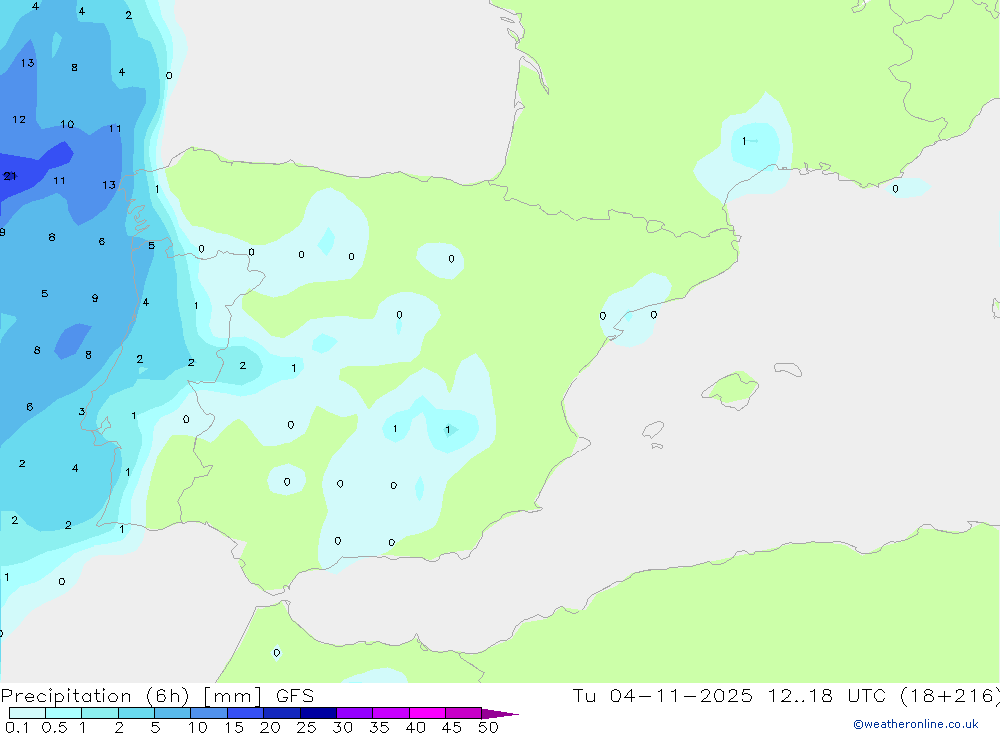The height and width of the screenshot is (733, 1000).
Task: Click the "(18+216)" forecast run text
Action: click(x=950, y=696)
